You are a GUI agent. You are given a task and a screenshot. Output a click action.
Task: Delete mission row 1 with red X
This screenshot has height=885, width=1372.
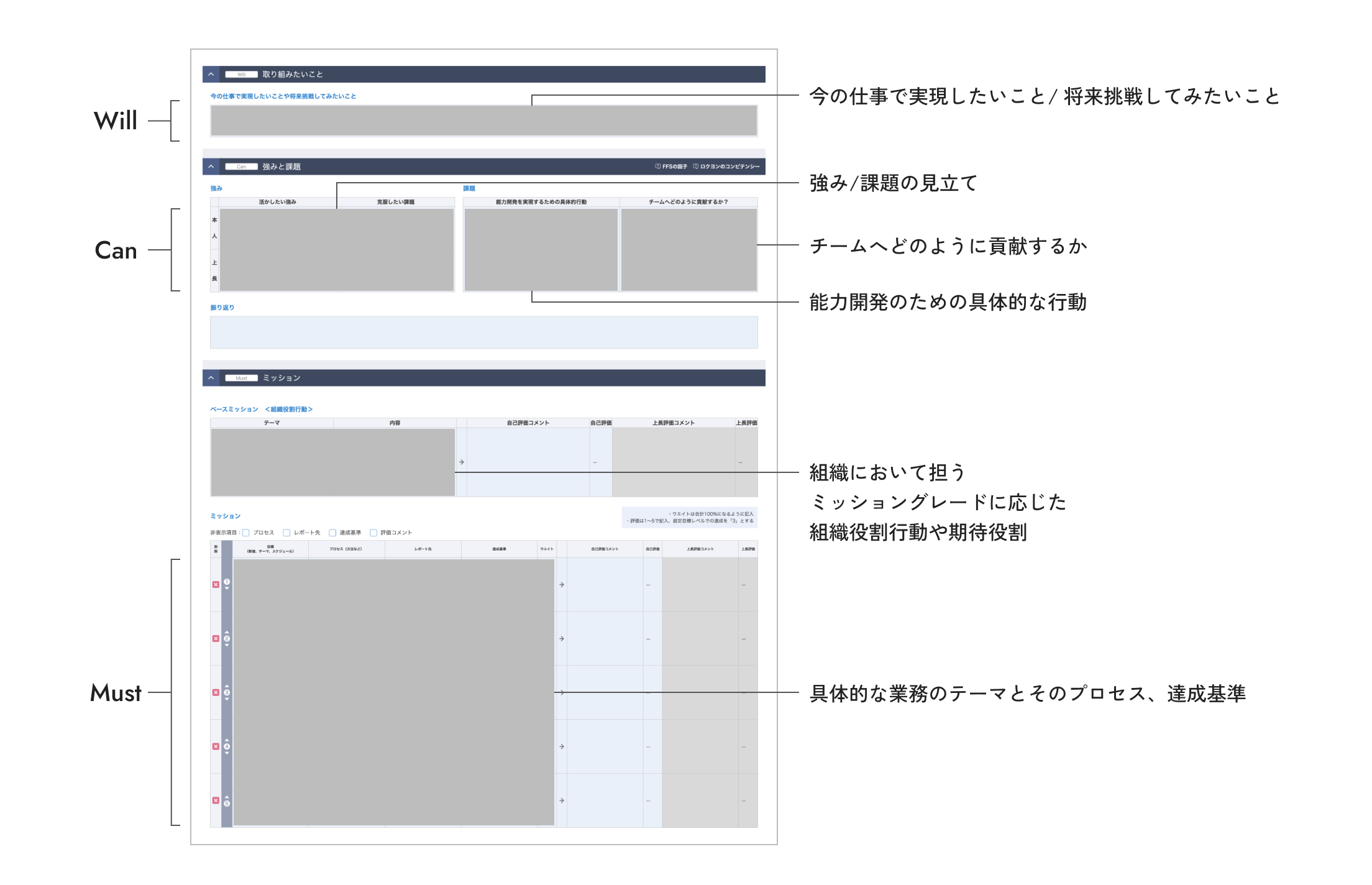[x=216, y=585]
